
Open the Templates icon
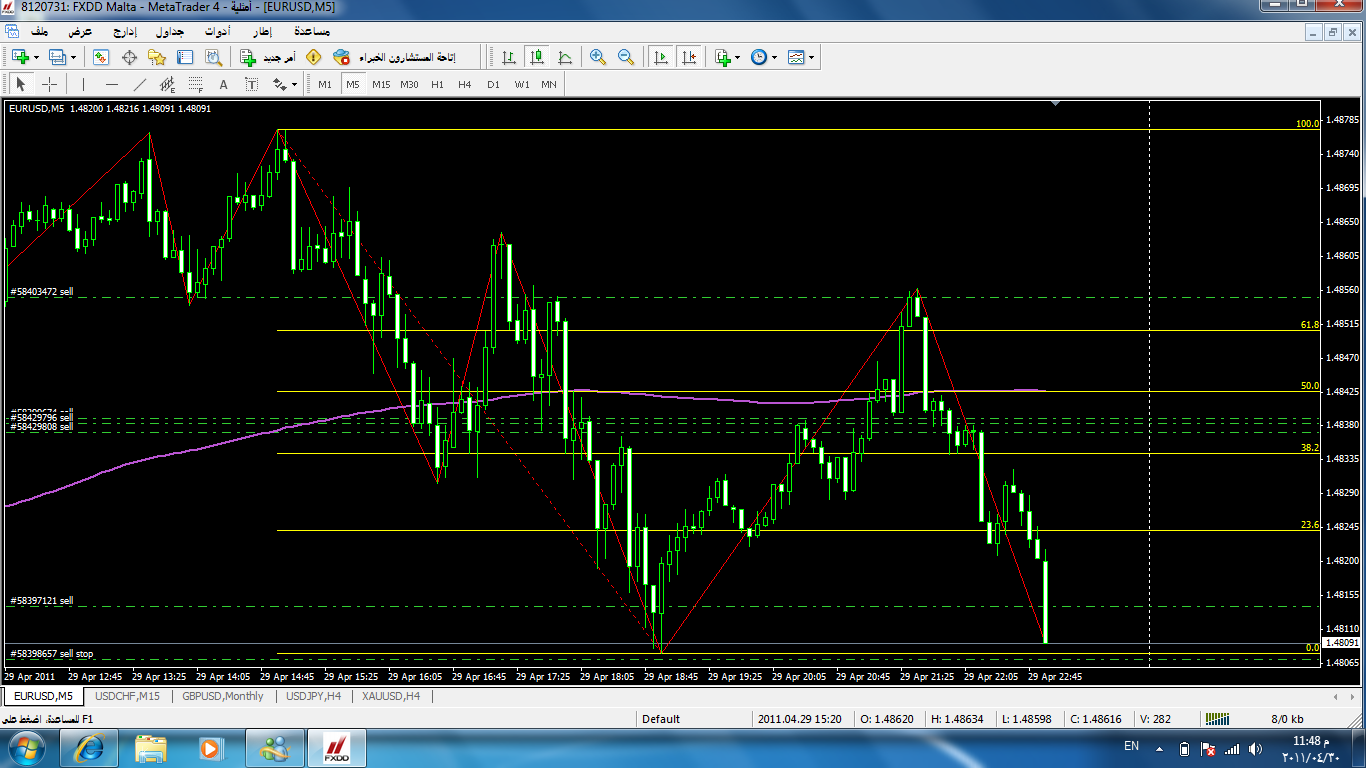click(x=796, y=58)
